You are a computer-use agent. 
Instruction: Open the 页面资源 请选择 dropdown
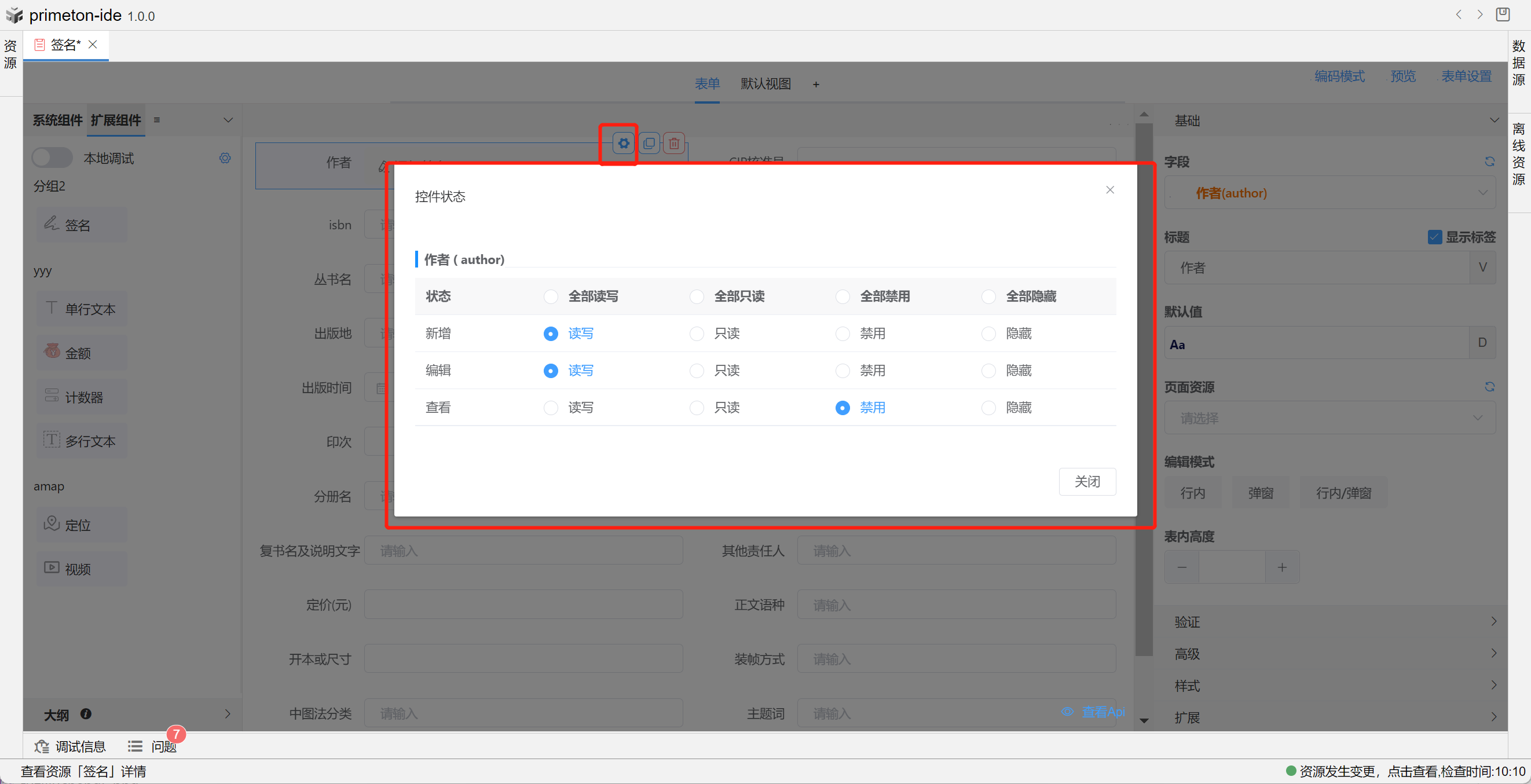click(1329, 418)
